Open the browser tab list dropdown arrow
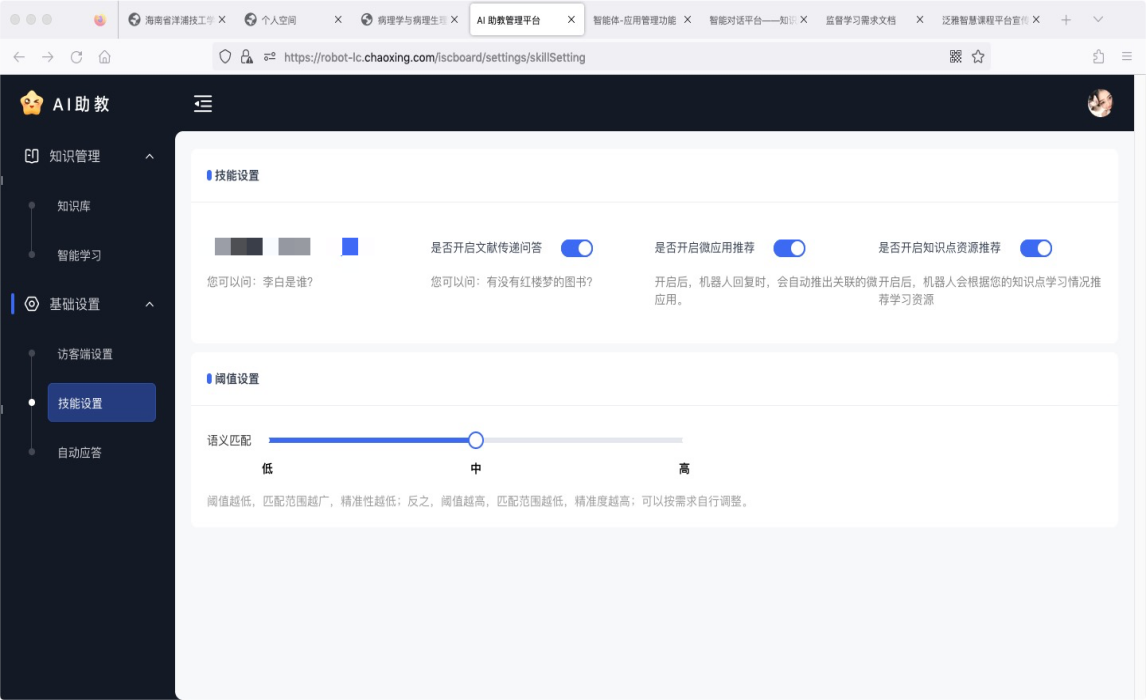Image resolution: width=1146 pixels, height=700 pixels. [1098, 20]
